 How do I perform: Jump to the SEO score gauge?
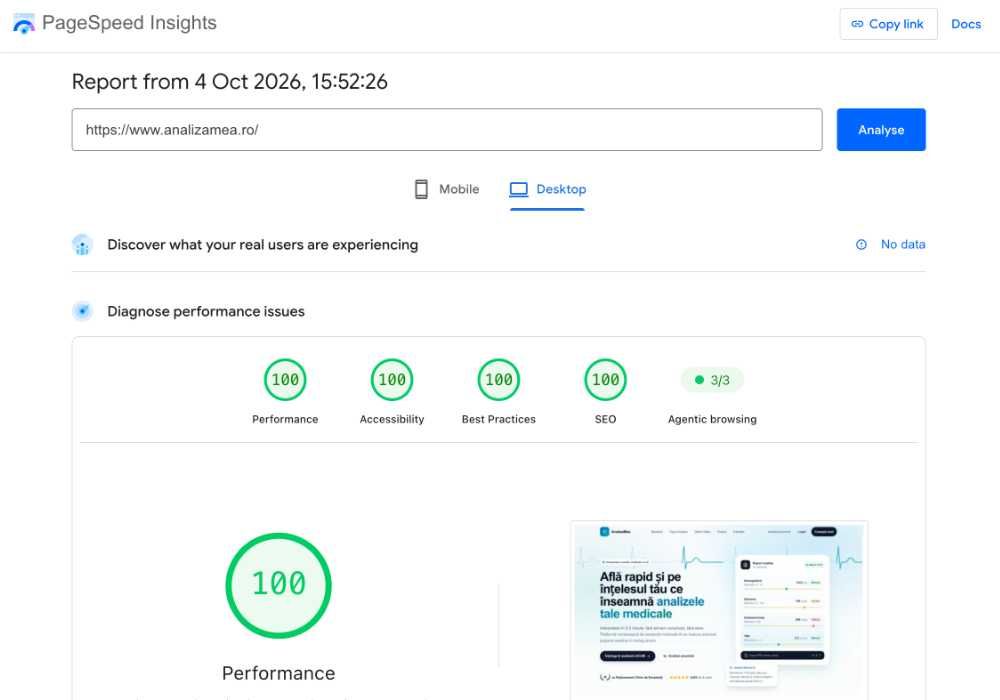click(x=605, y=380)
